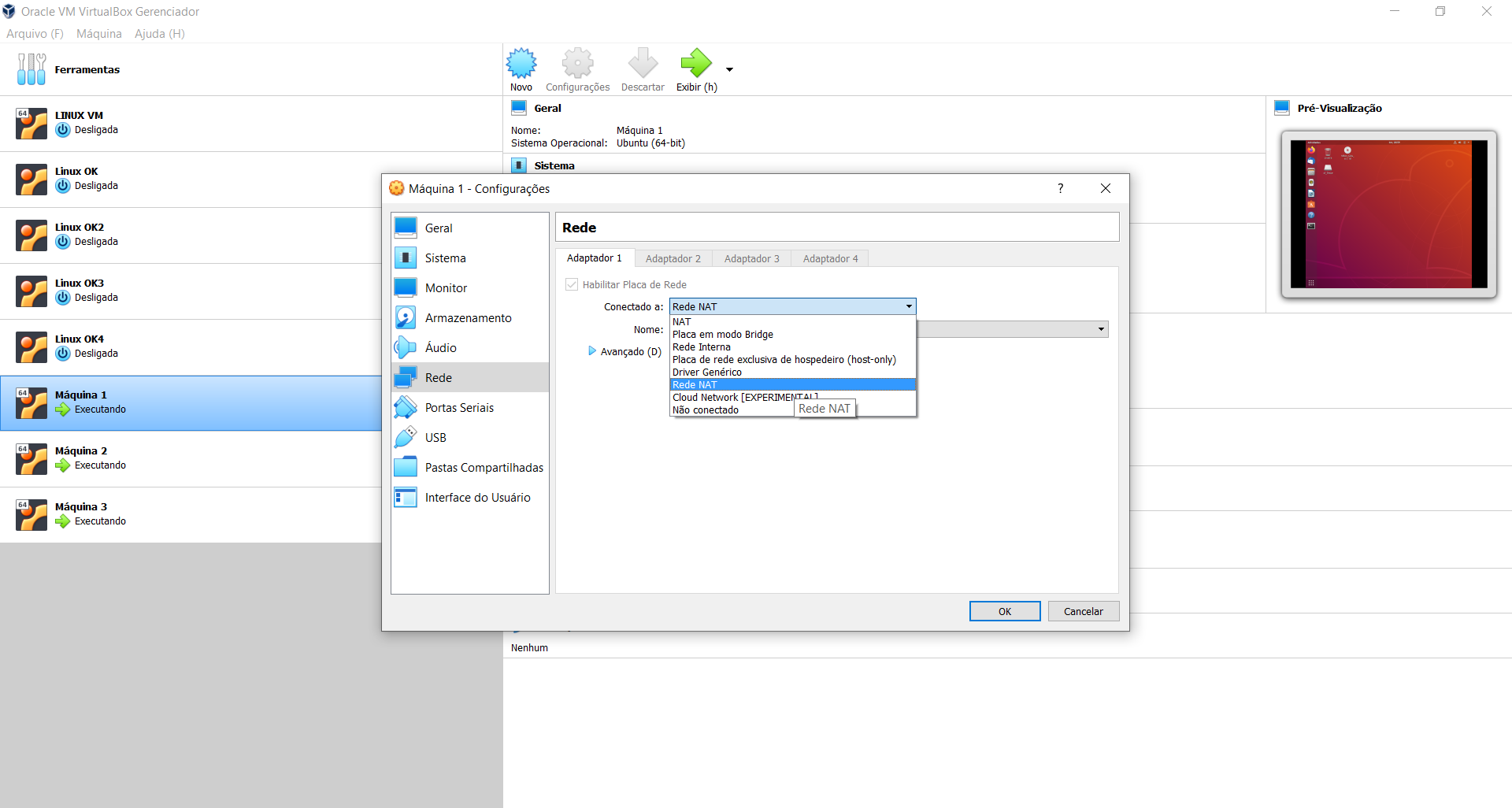Click the Novo toolbar icon

click(521, 63)
